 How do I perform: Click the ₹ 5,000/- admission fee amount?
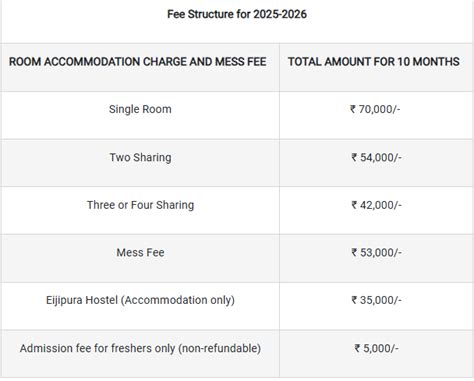(x=376, y=348)
